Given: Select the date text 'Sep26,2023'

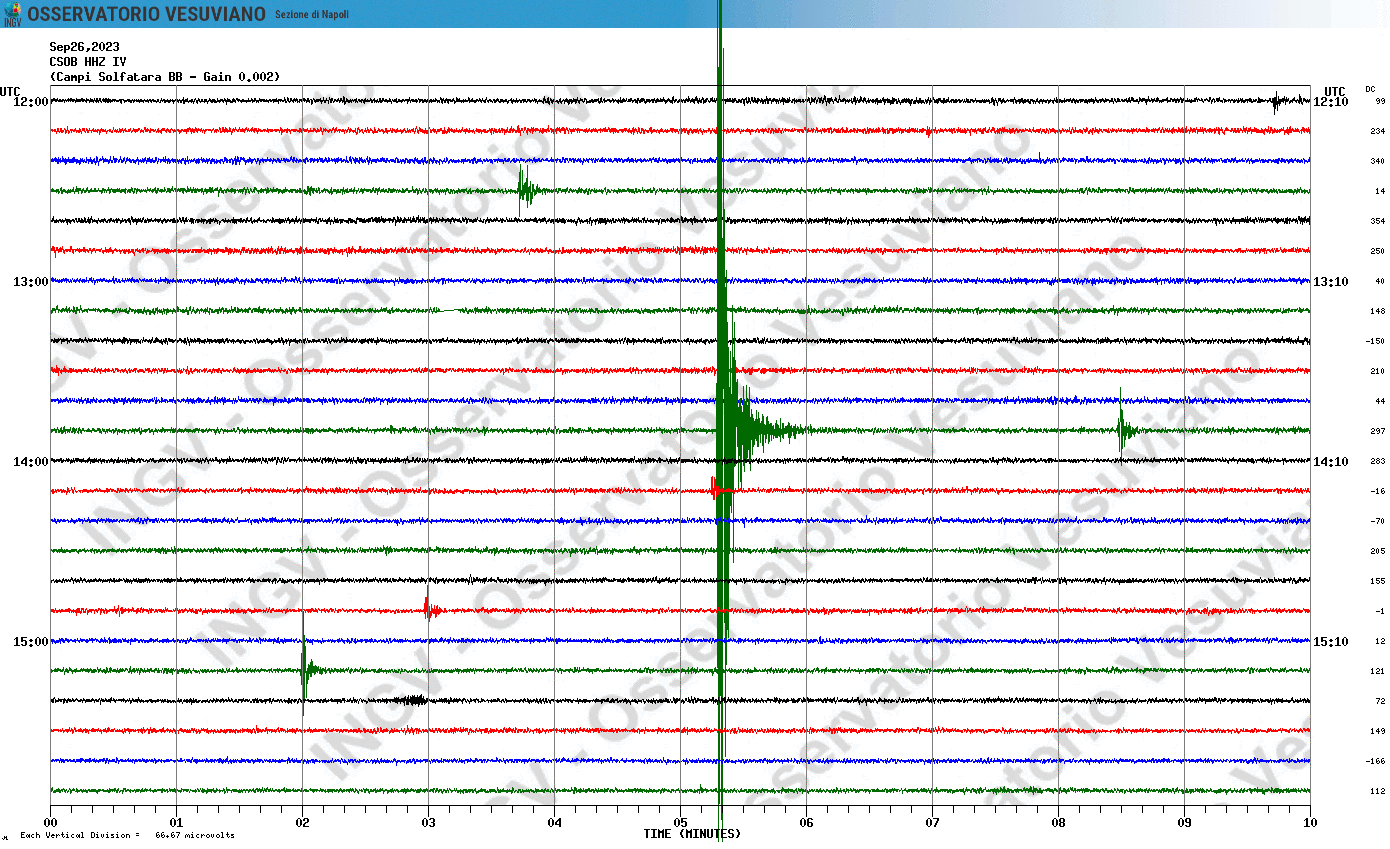Looking at the screenshot, I should [x=84, y=47].
